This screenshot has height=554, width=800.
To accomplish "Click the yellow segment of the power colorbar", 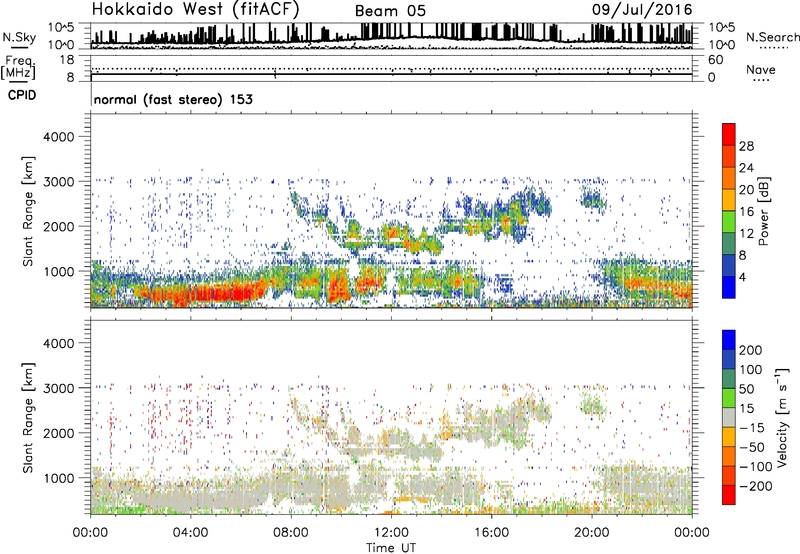I will click(729, 199).
